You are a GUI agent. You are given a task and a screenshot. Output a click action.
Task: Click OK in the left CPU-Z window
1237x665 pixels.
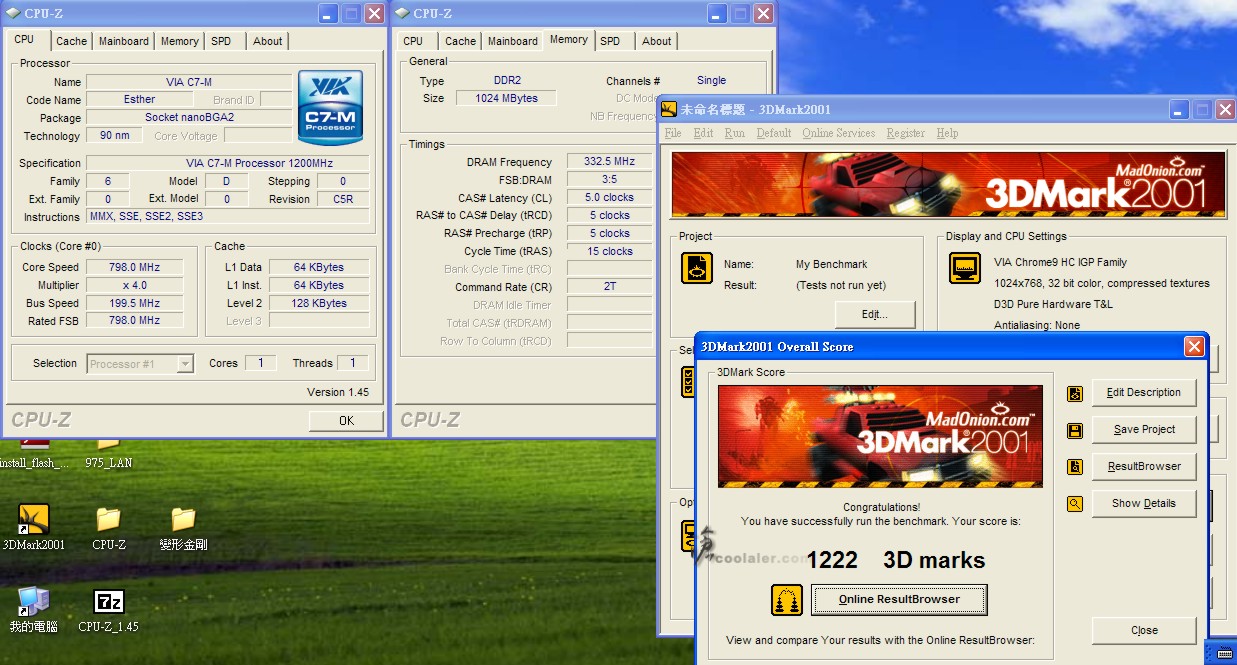tap(346, 421)
